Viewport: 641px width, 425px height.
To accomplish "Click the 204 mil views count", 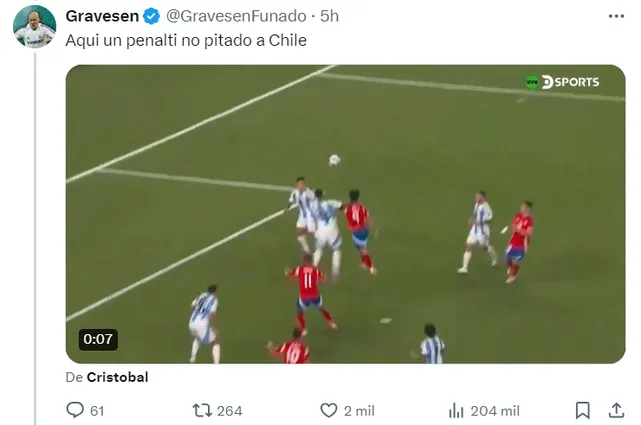I will point(495,411).
